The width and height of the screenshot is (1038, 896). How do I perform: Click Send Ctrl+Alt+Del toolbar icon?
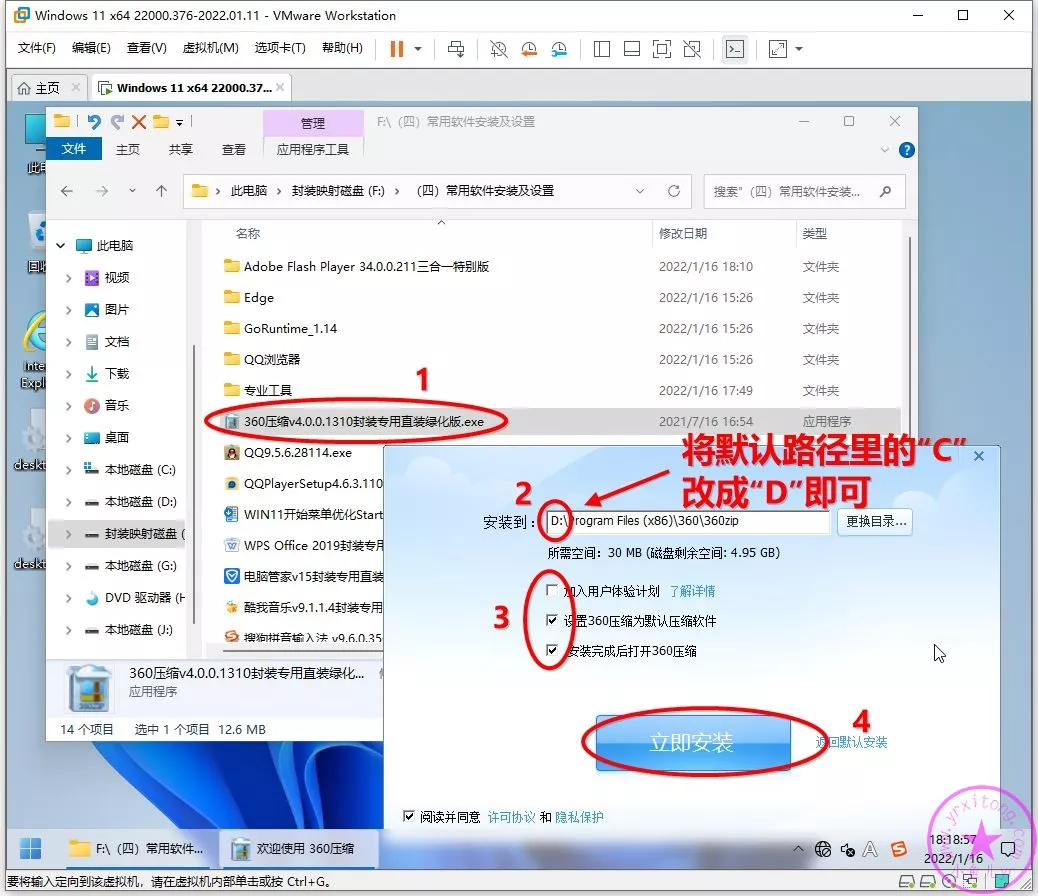point(456,49)
